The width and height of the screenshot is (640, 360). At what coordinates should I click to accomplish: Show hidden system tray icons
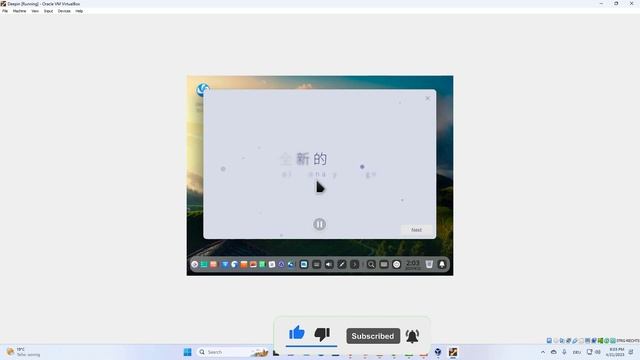(x=543, y=352)
